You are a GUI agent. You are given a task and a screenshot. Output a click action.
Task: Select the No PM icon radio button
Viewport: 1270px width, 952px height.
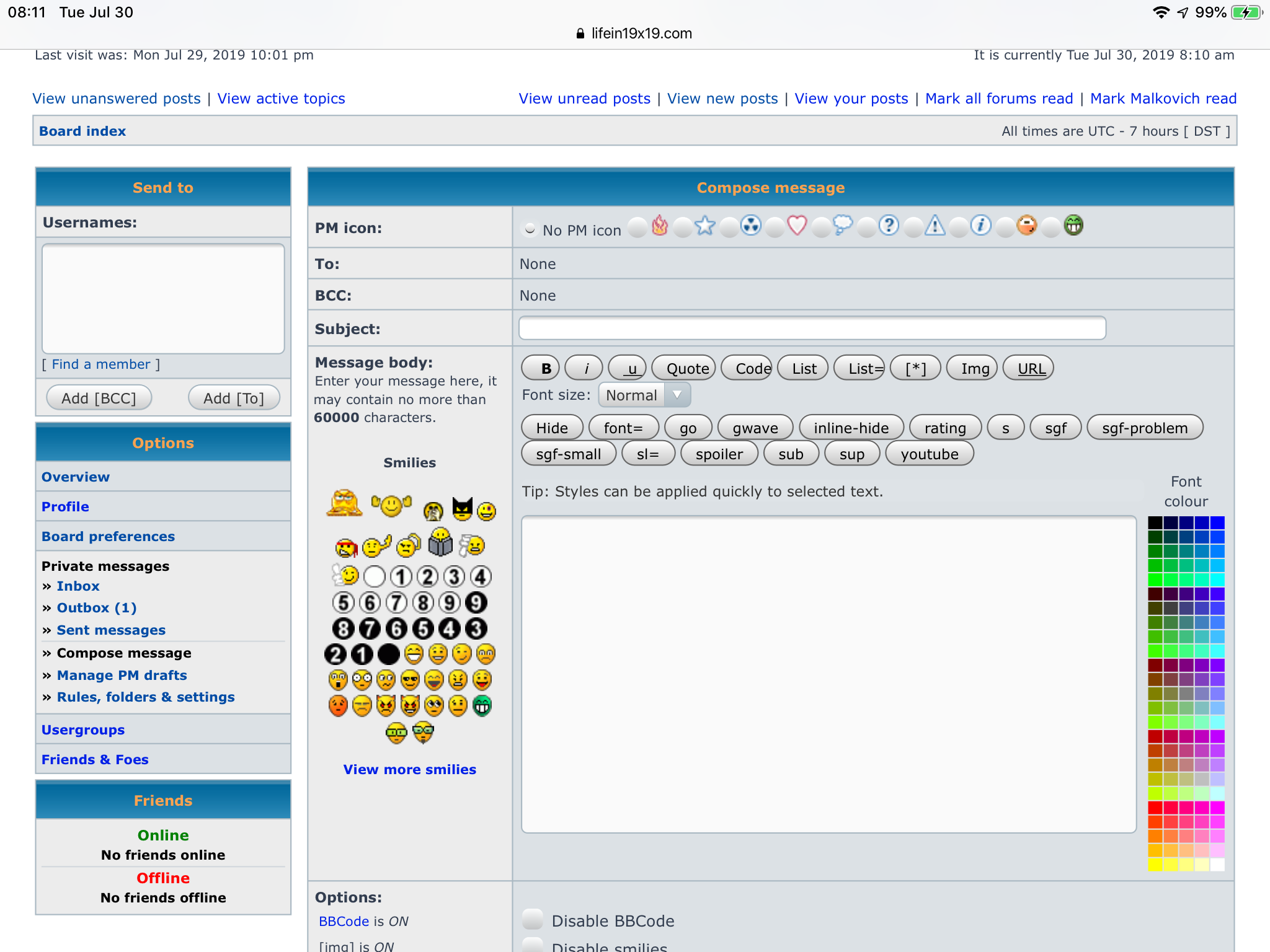click(x=530, y=229)
